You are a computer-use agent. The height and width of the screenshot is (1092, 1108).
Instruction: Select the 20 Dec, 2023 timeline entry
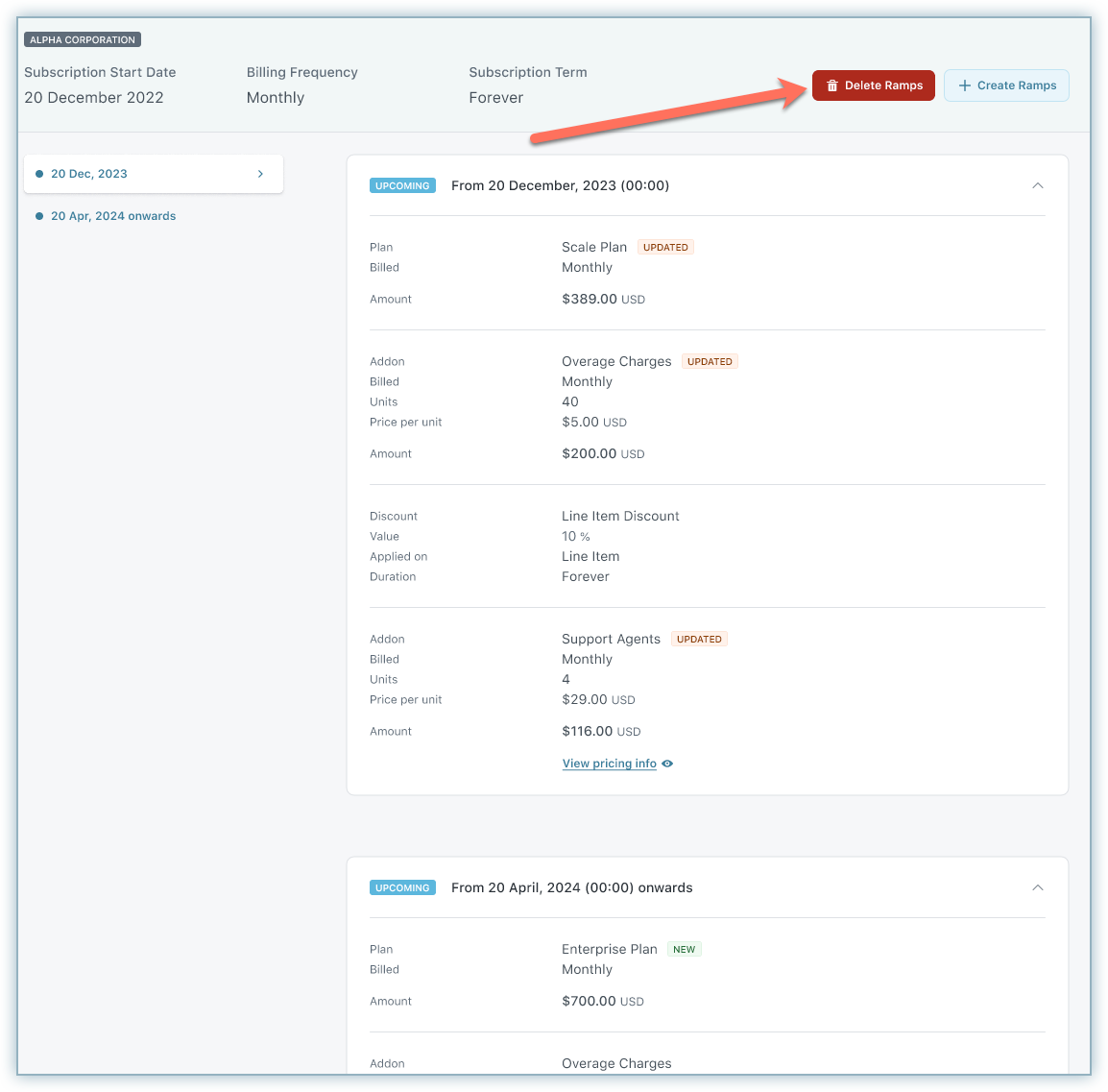tap(89, 174)
